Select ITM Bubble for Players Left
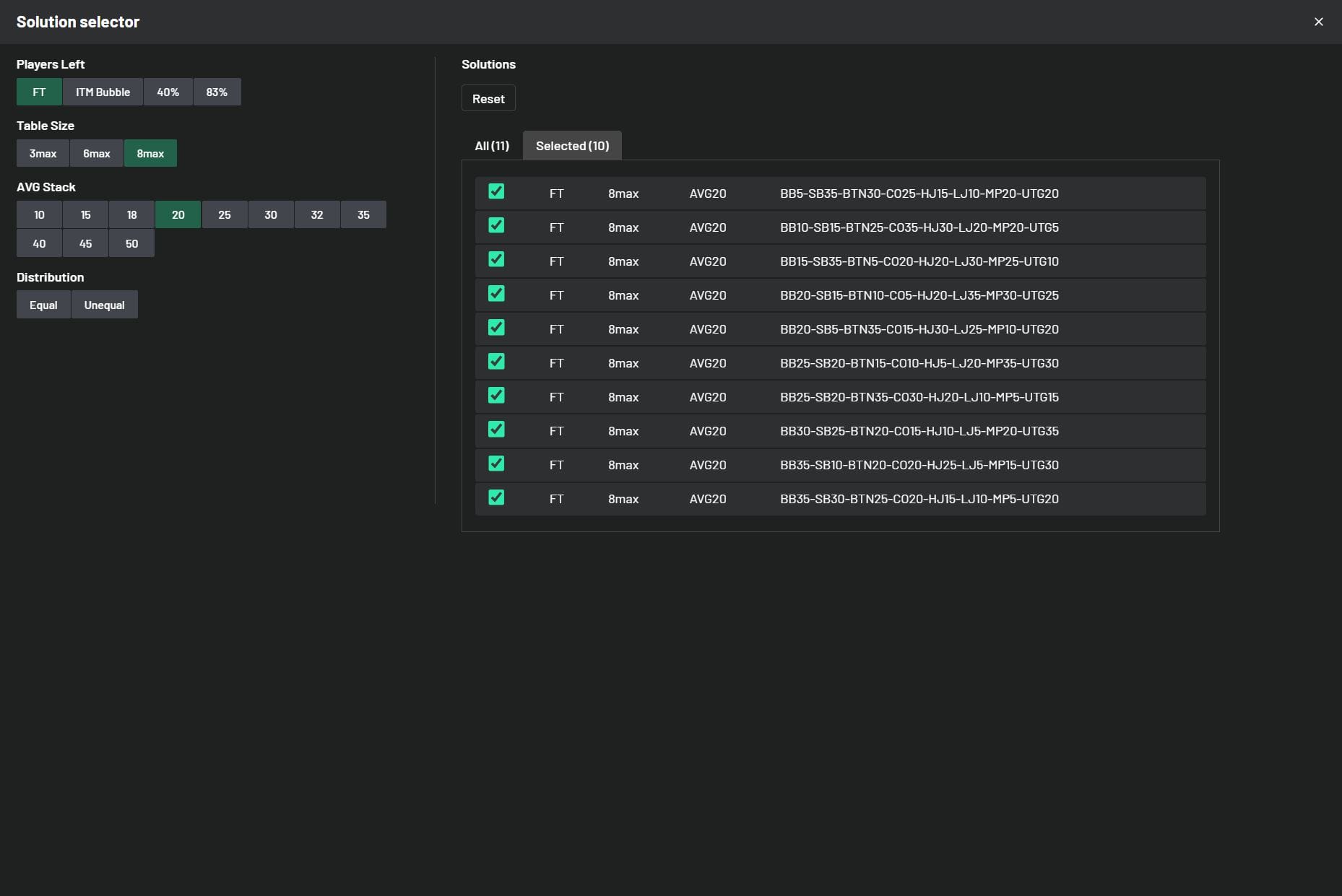This screenshot has width=1342, height=896. 103,92
